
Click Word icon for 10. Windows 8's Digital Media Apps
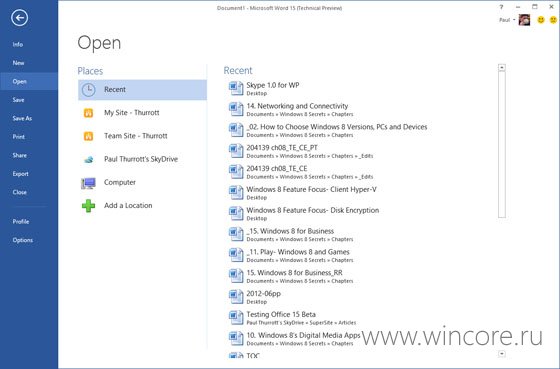236,338
